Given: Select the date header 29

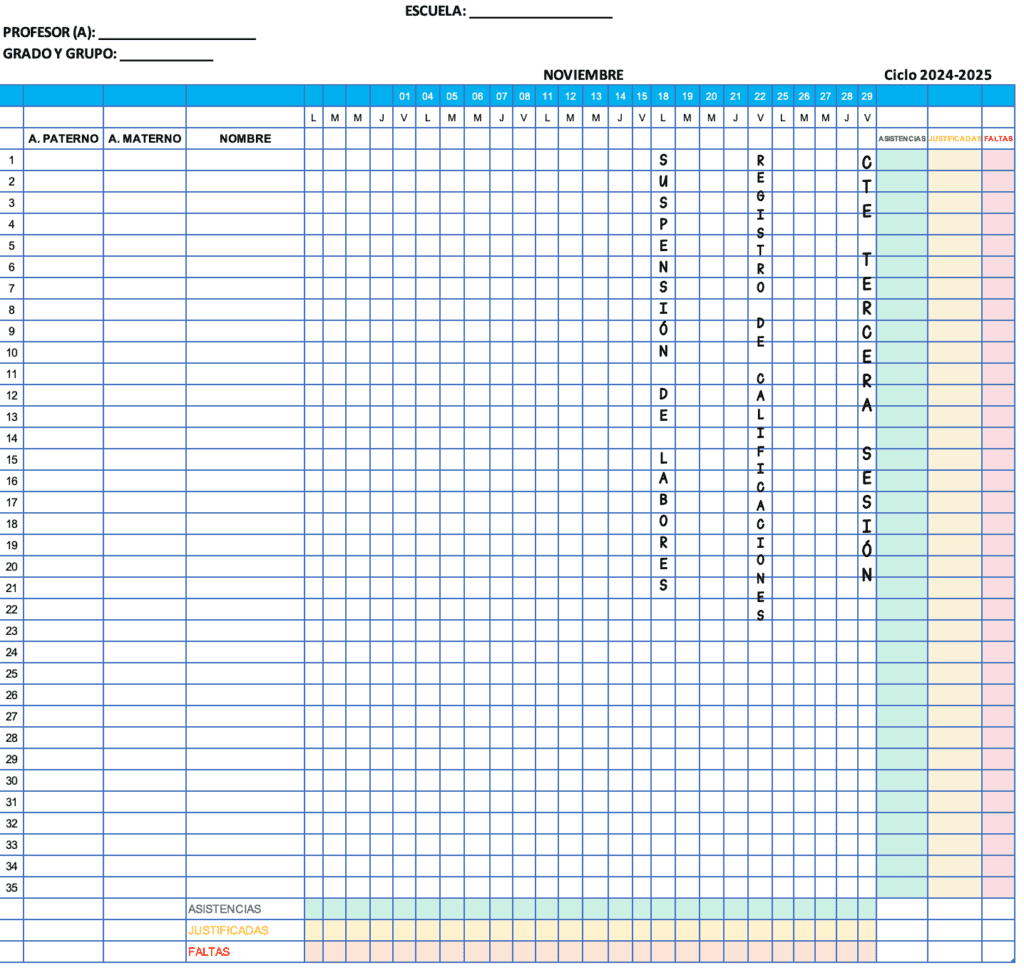Looking at the screenshot, I should 866,96.
